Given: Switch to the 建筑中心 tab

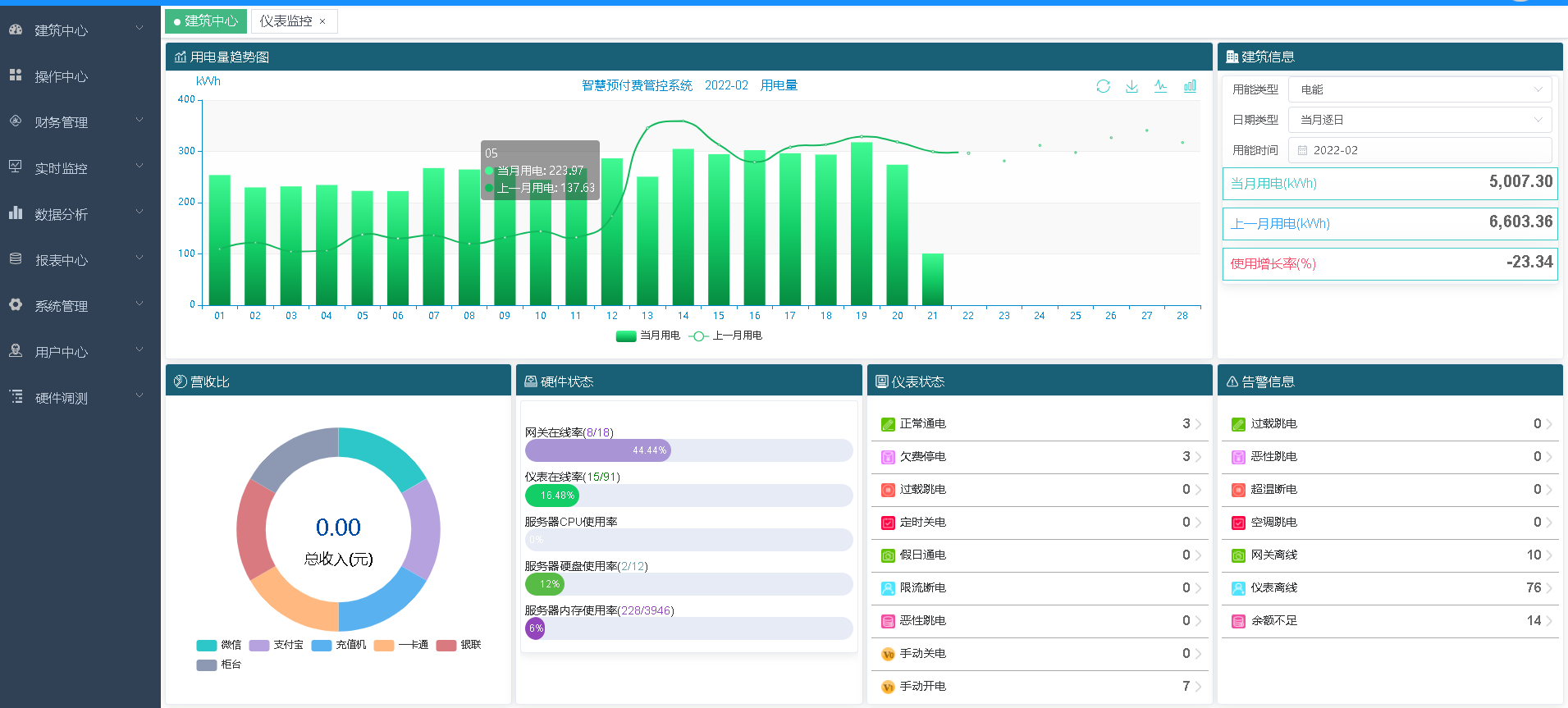Looking at the screenshot, I should coord(206,21).
